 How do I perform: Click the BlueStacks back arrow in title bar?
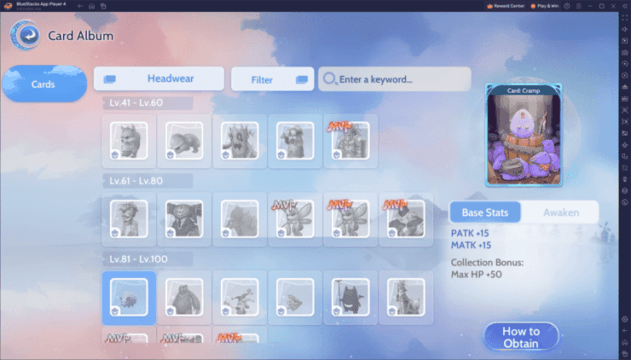(x=80, y=6)
